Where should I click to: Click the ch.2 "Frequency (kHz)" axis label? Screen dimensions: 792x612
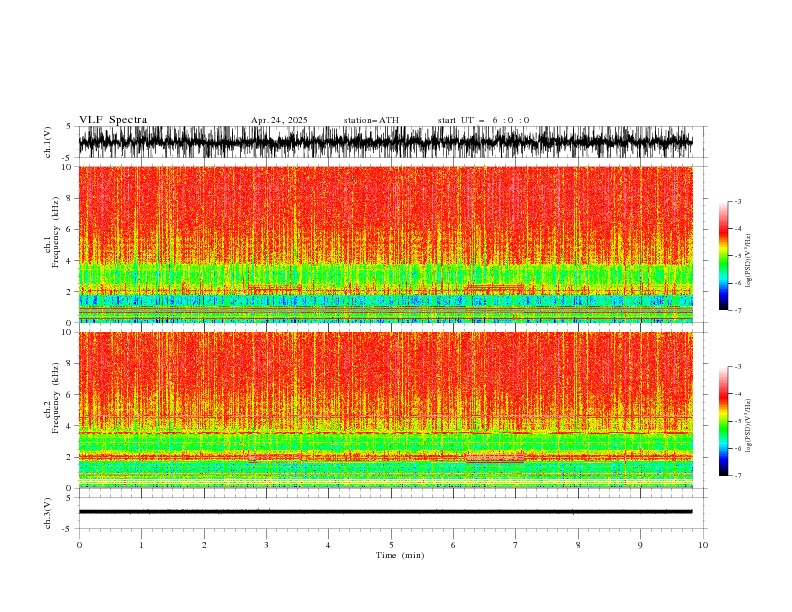tap(56, 398)
